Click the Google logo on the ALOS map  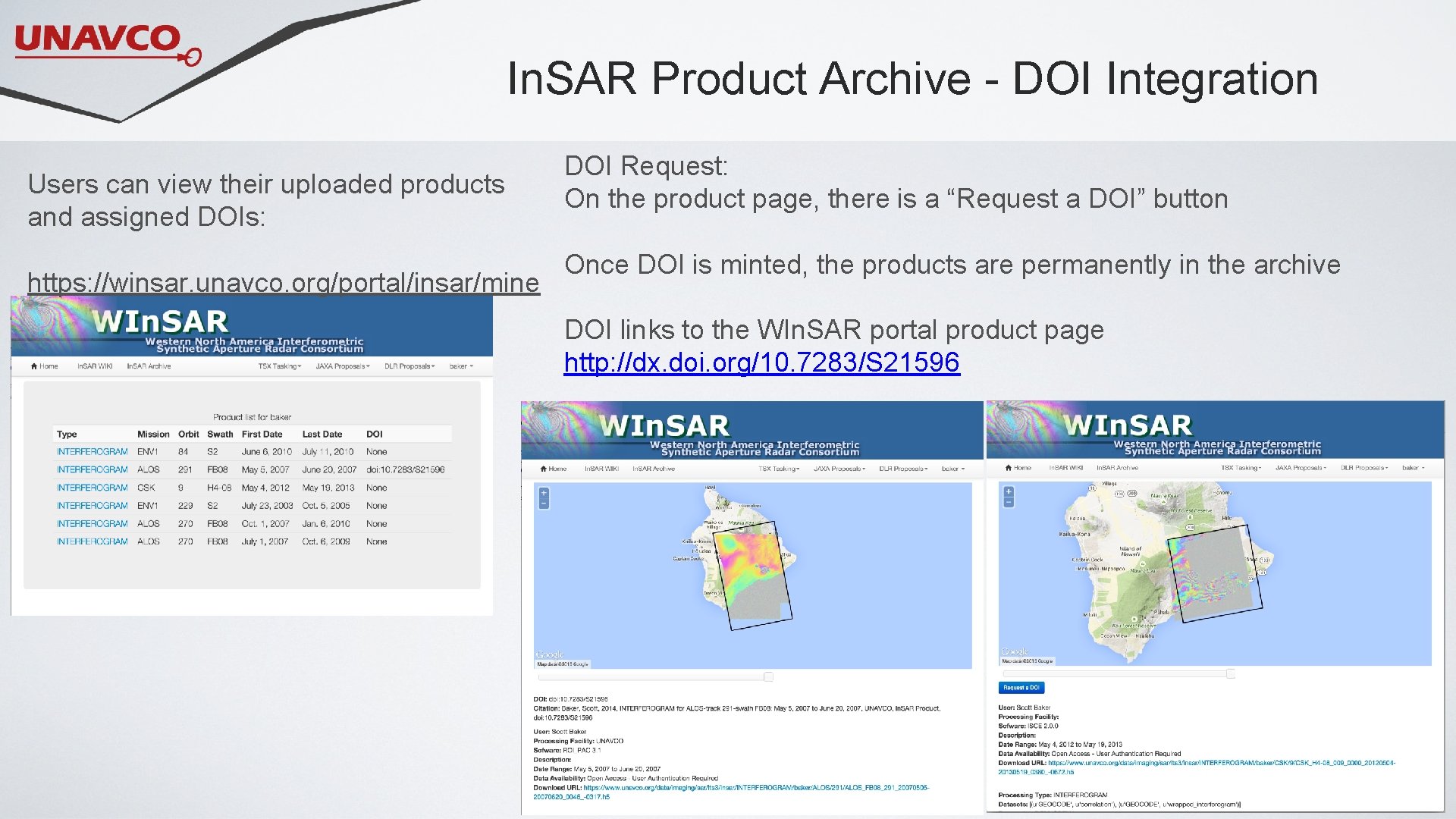tap(550, 654)
